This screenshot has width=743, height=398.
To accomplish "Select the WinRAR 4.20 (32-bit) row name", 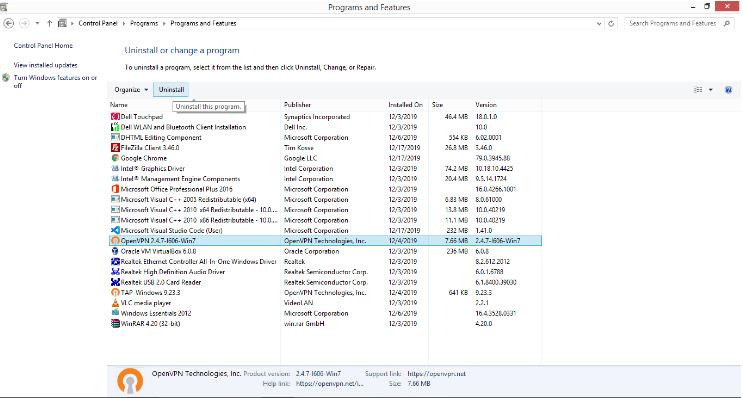I will (150, 324).
